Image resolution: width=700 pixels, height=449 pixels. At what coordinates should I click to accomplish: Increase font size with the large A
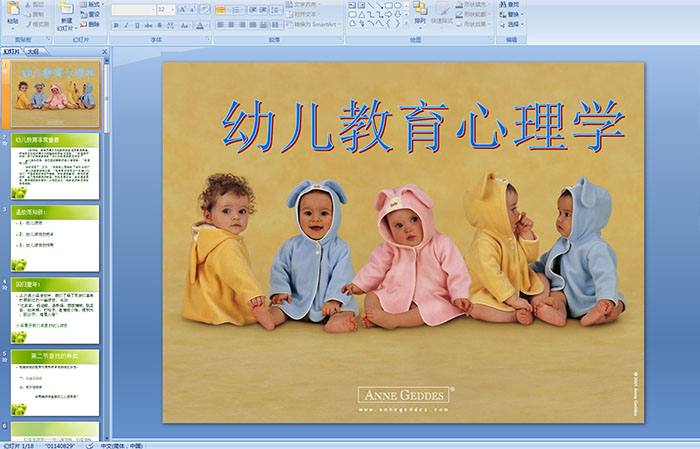pyautogui.click(x=182, y=9)
